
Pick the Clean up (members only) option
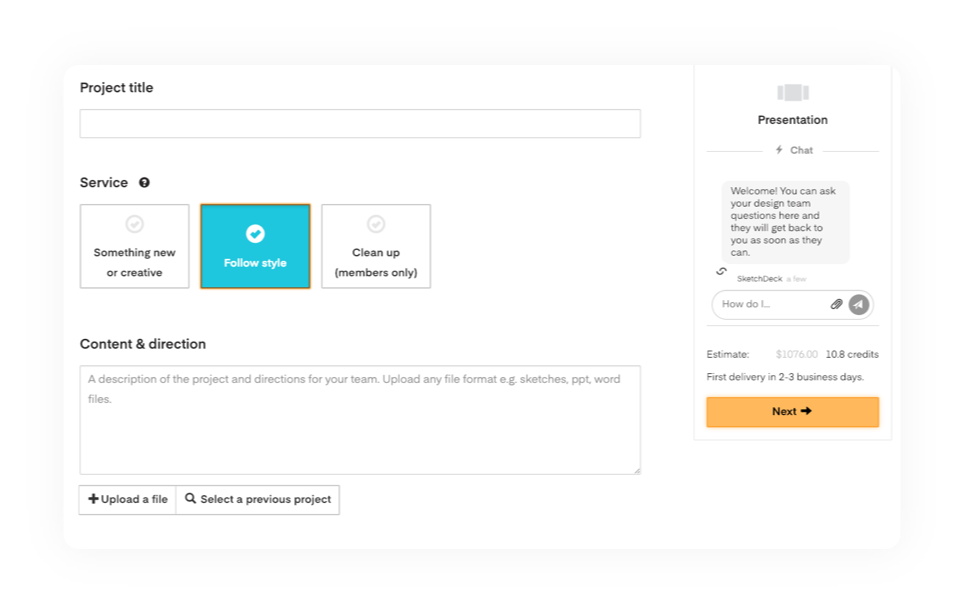(376, 246)
